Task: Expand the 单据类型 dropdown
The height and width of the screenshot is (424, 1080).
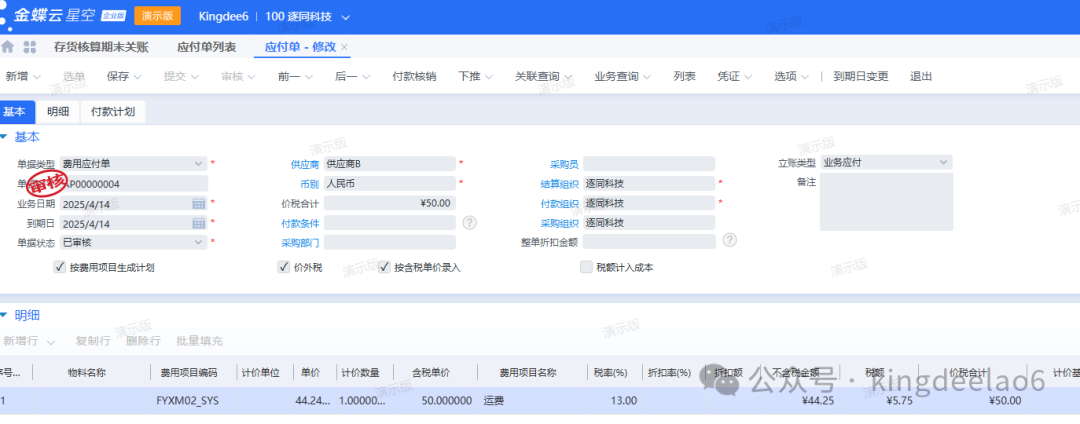Action: coord(198,163)
